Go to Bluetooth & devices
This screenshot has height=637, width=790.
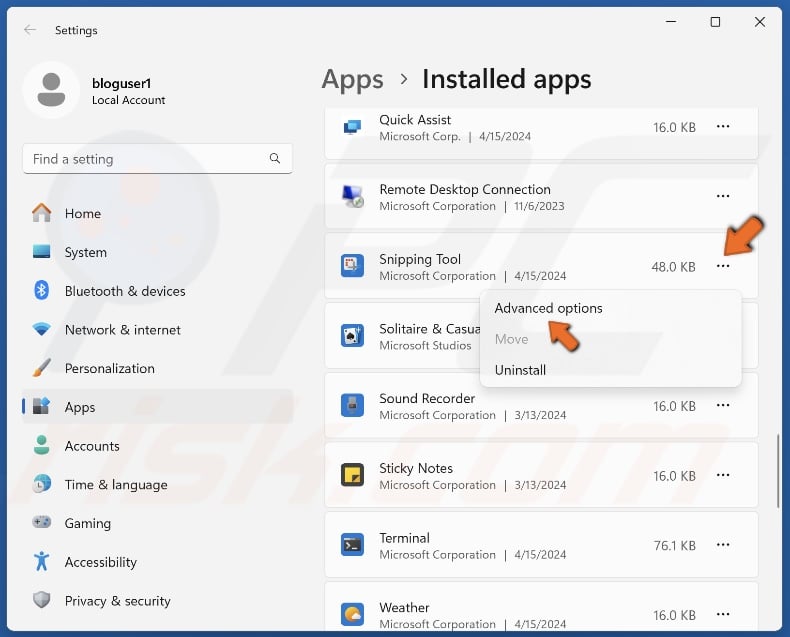[x=158, y=291]
